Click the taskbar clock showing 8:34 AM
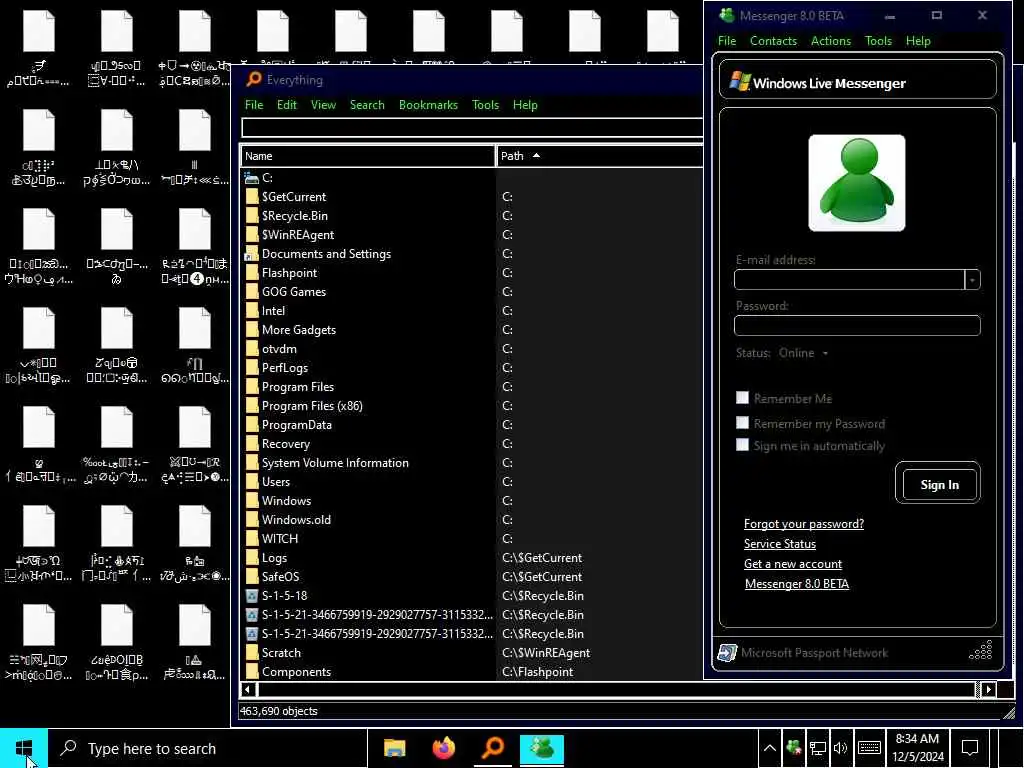Viewport: 1024px width, 768px height. pyautogui.click(x=918, y=748)
